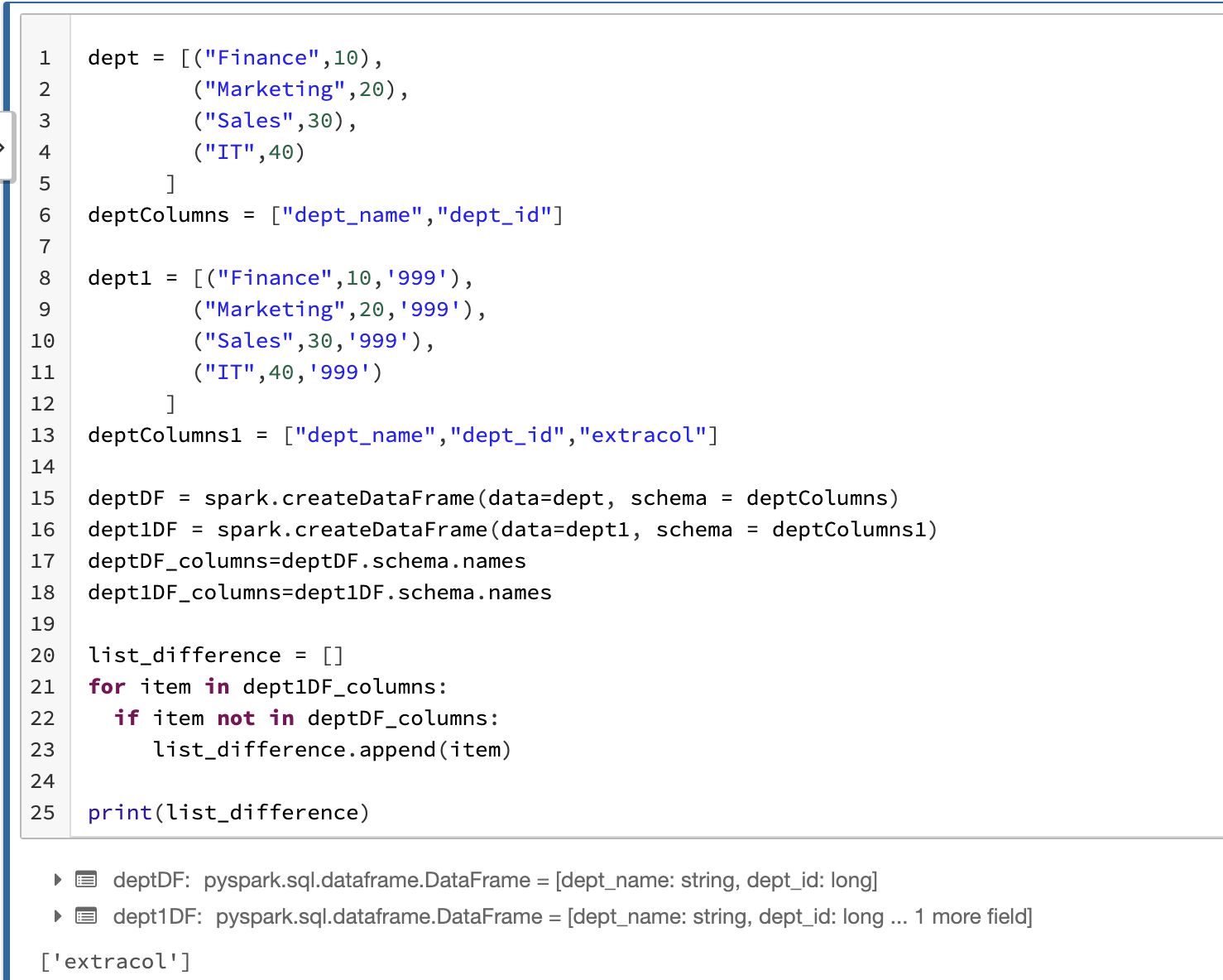Viewport: 1223px width, 980px height.
Task: Click line number 21 in the gutter
Action: (x=42, y=686)
